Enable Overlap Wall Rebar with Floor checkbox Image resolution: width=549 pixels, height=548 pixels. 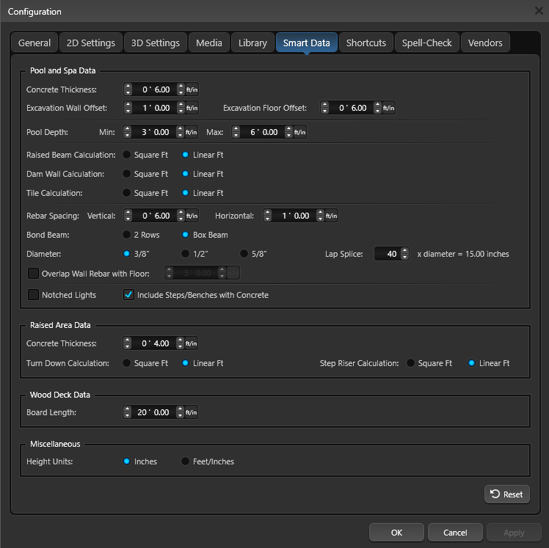coord(33,273)
